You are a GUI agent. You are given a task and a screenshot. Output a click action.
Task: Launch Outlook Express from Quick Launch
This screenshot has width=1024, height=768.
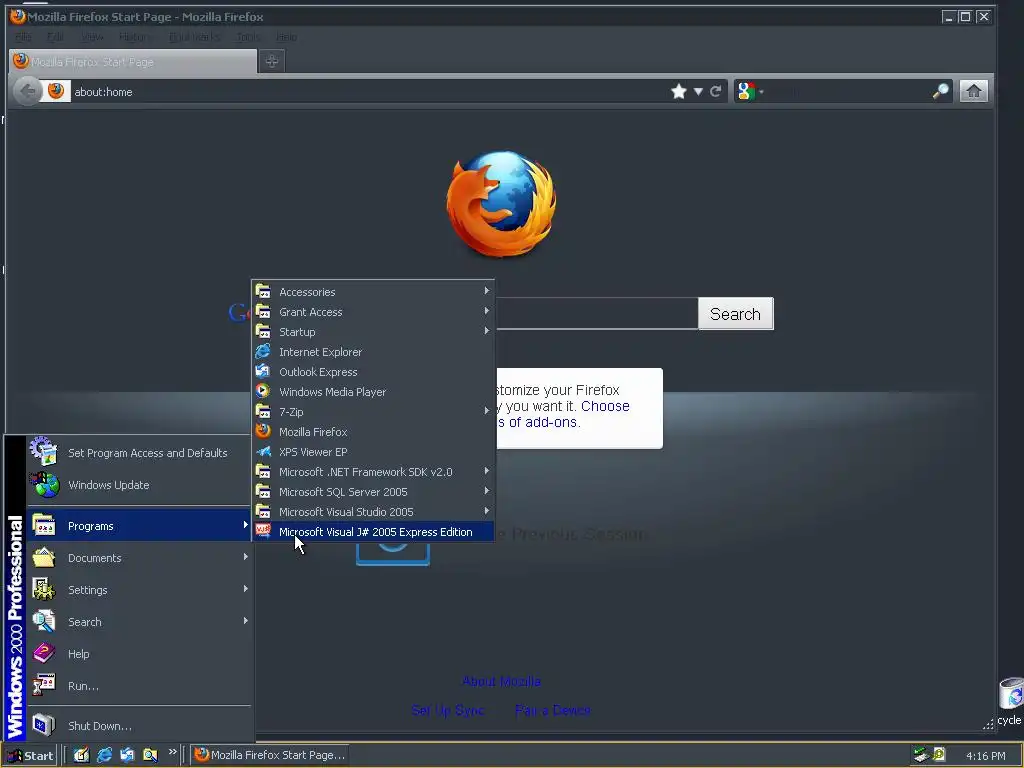click(127, 755)
